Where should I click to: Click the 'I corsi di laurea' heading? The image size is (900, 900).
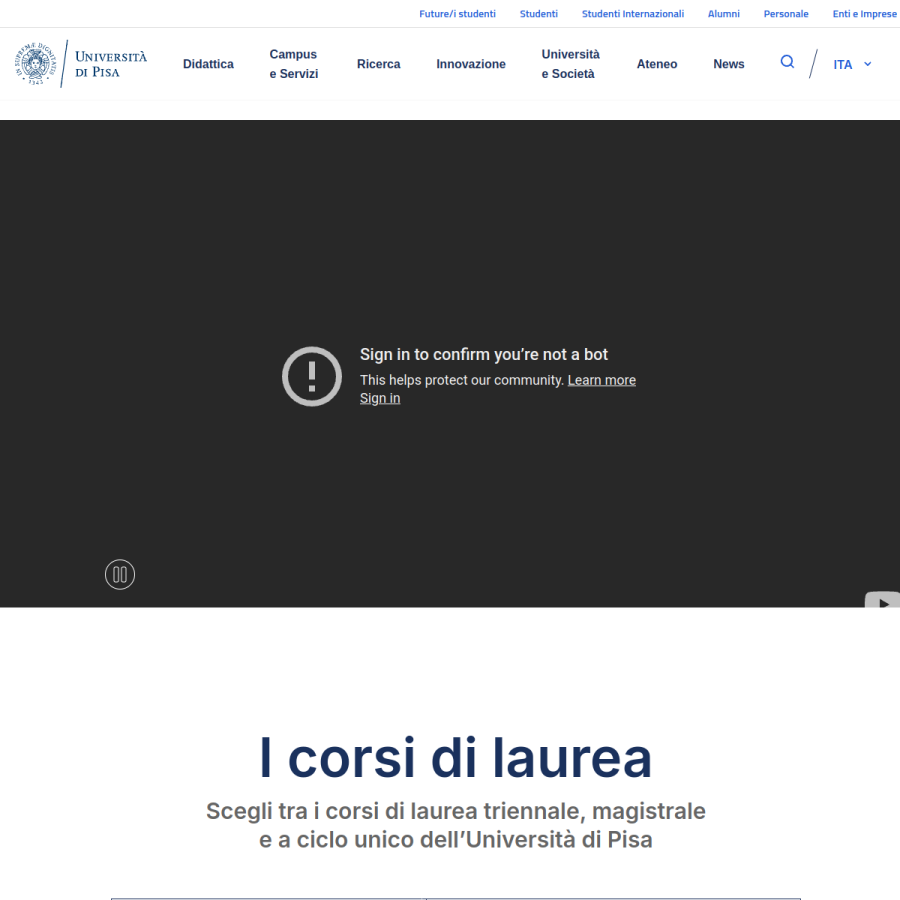456,758
